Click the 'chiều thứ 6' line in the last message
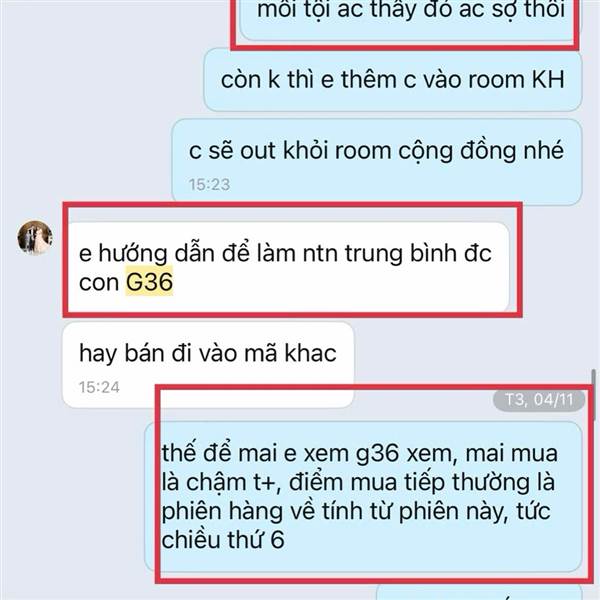600x600 pixels. pyautogui.click(x=223, y=540)
